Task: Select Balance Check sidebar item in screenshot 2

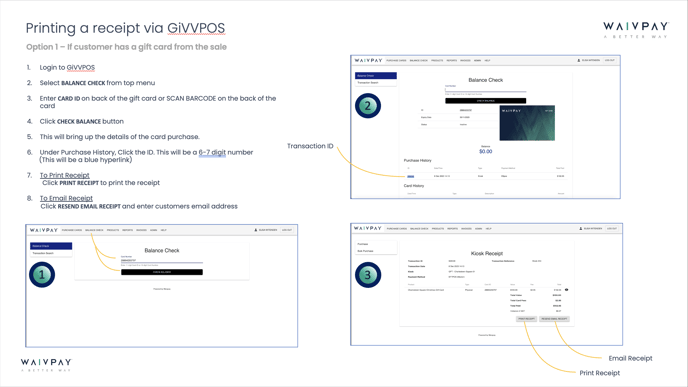Action: coord(376,75)
